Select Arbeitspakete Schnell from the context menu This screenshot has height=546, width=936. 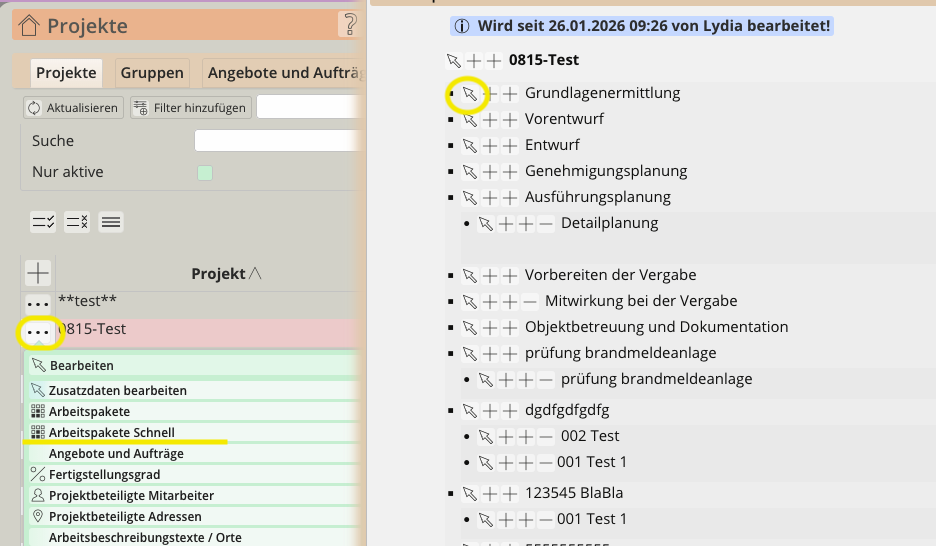112,433
